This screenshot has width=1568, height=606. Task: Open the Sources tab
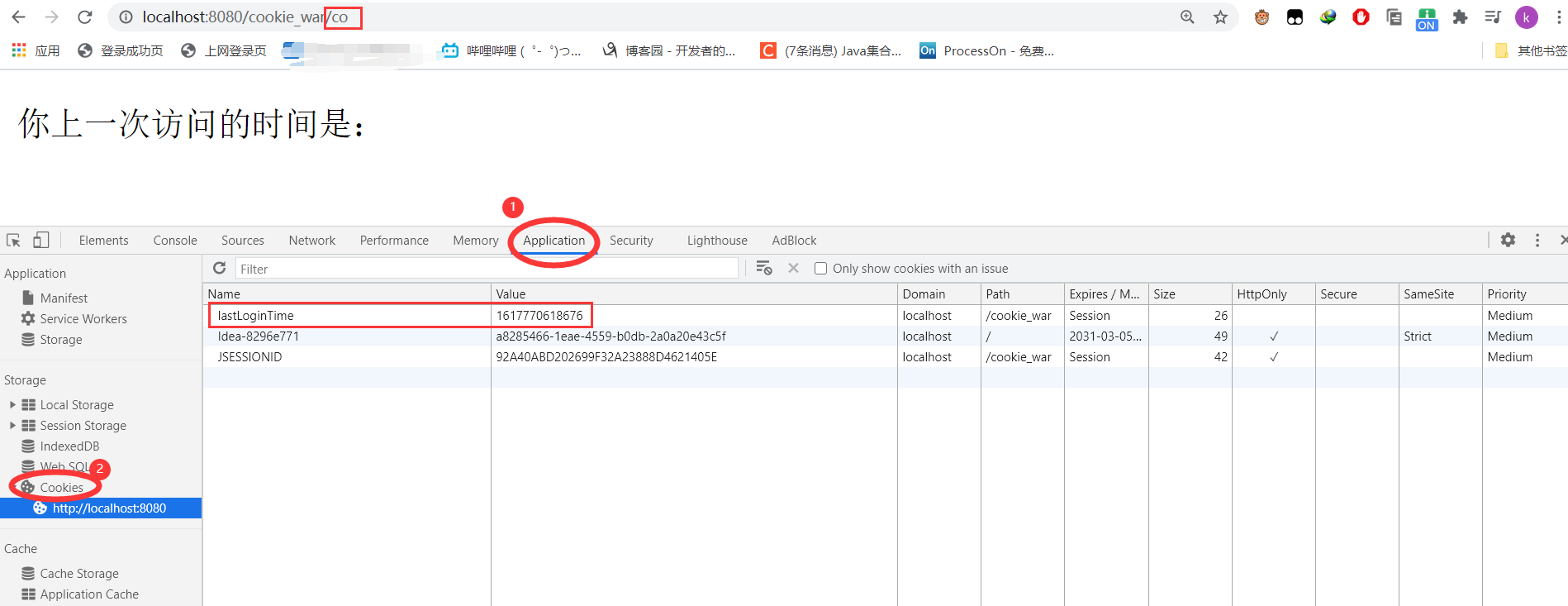(x=243, y=241)
